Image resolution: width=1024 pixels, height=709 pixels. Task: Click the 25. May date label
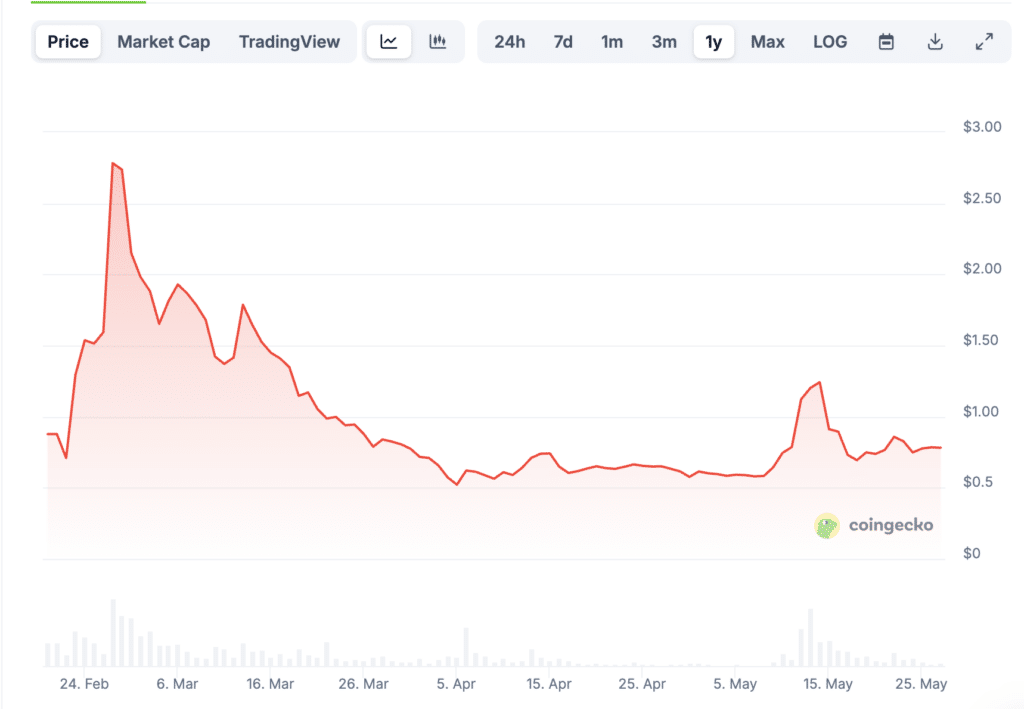click(x=921, y=684)
